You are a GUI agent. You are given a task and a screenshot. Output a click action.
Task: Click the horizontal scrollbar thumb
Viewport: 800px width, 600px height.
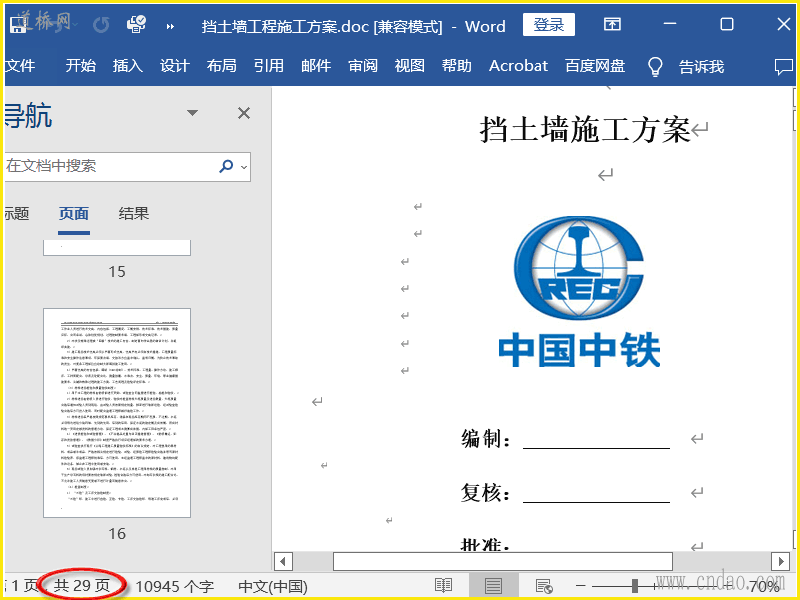coord(503,562)
